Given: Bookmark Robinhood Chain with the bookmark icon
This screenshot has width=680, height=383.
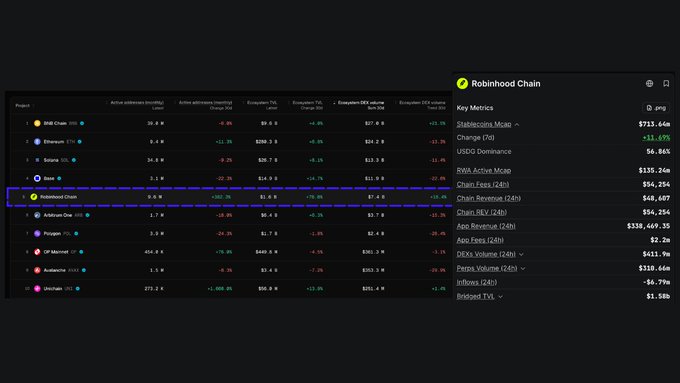Looking at the screenshot, I should point(666,83).
